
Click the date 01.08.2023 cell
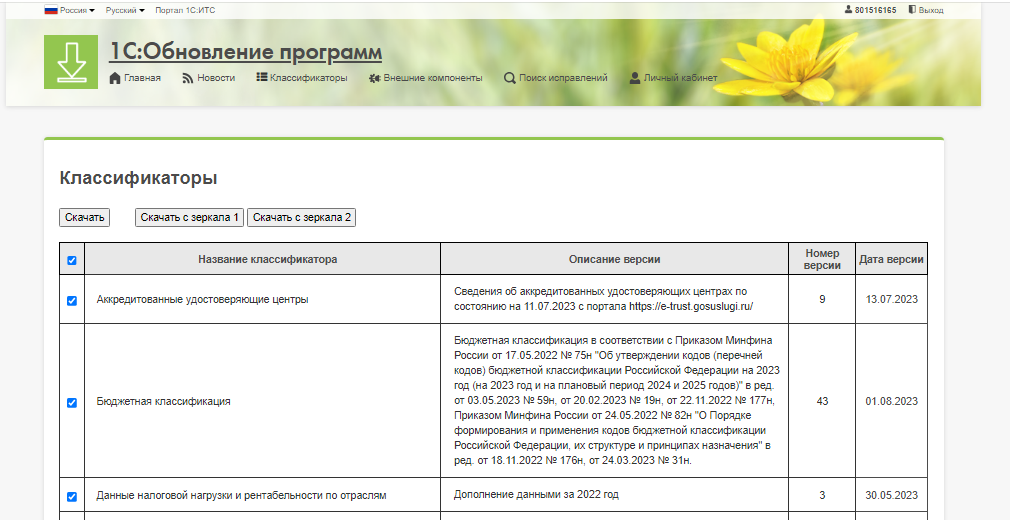(891, 401)
